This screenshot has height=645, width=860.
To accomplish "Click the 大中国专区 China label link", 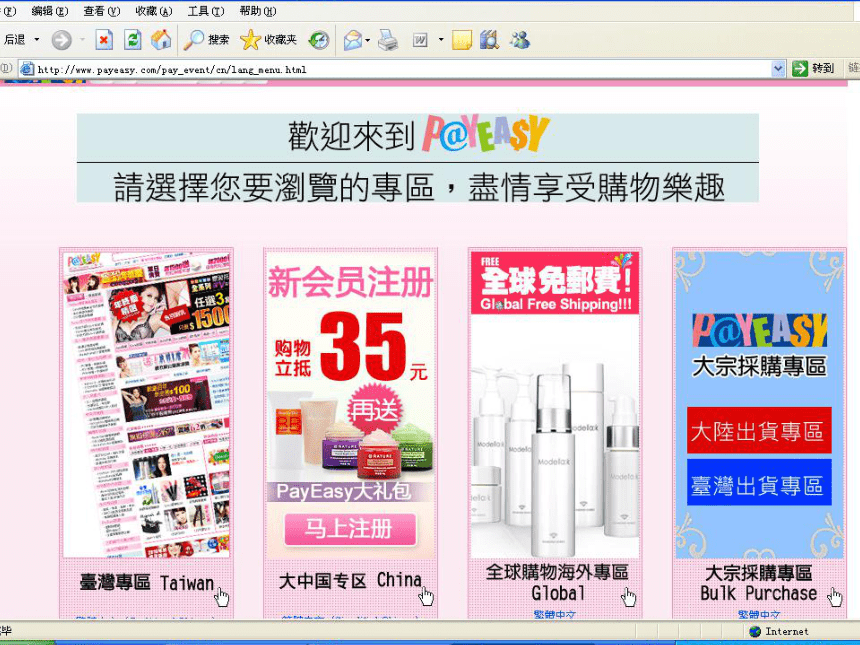I will coord(350,581).
